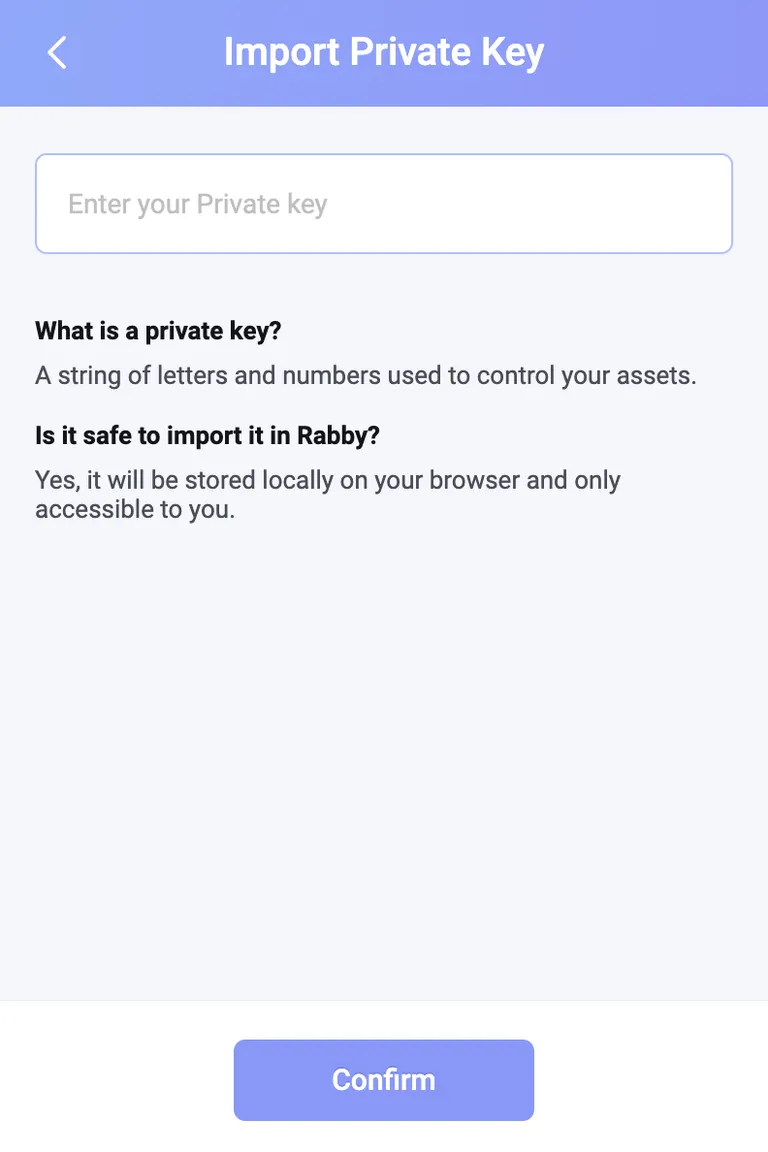Screen dimensions: 768x1152
Task: Go back using the header chevron arrow
Action: (x=57, y=53)
